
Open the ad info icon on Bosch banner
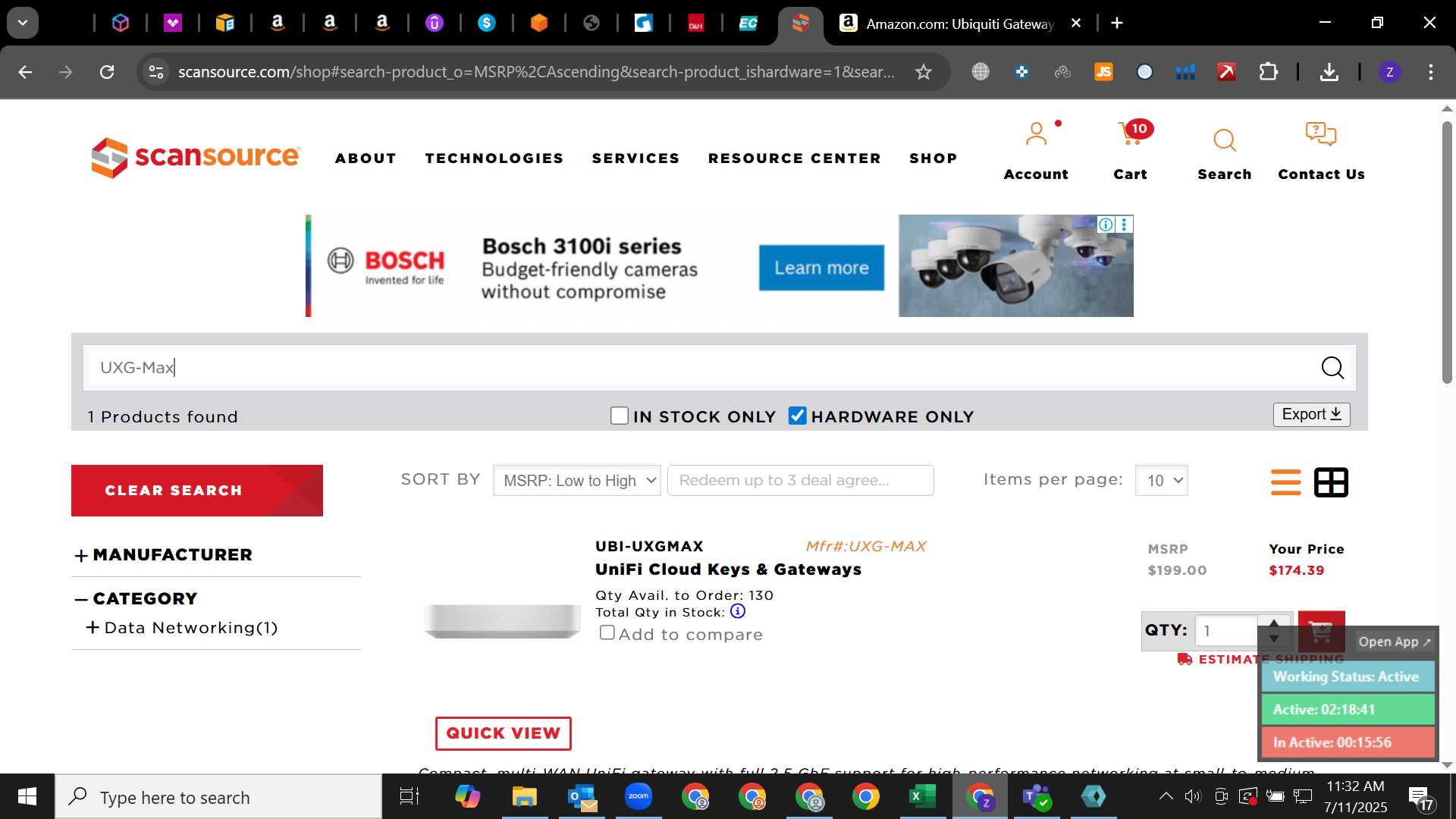click(x=1106, y=224)
